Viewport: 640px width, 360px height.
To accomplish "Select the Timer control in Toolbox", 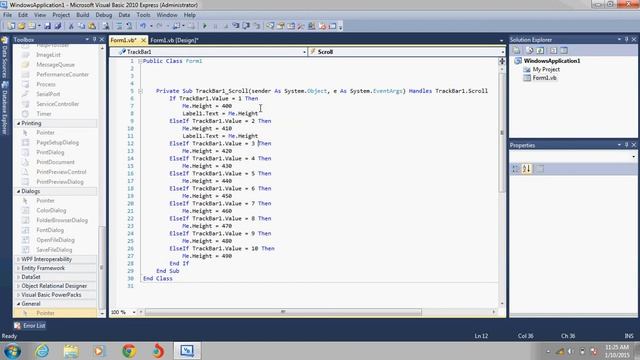I will tap(44, 114).
